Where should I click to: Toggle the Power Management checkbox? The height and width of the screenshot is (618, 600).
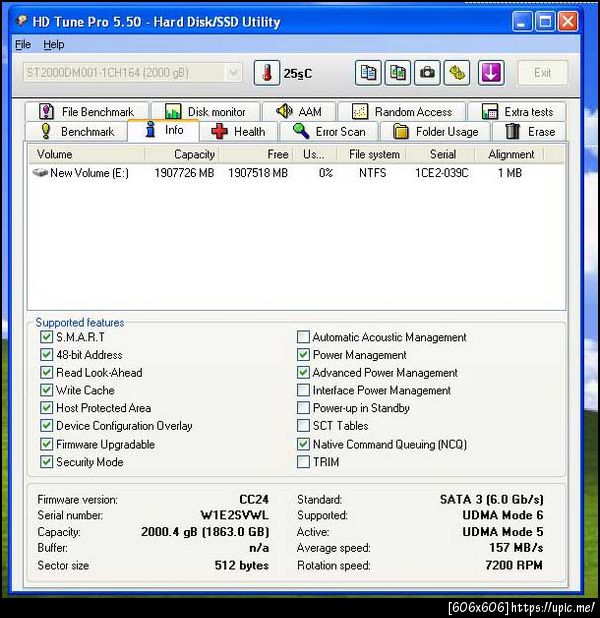[x=303, y=355]
